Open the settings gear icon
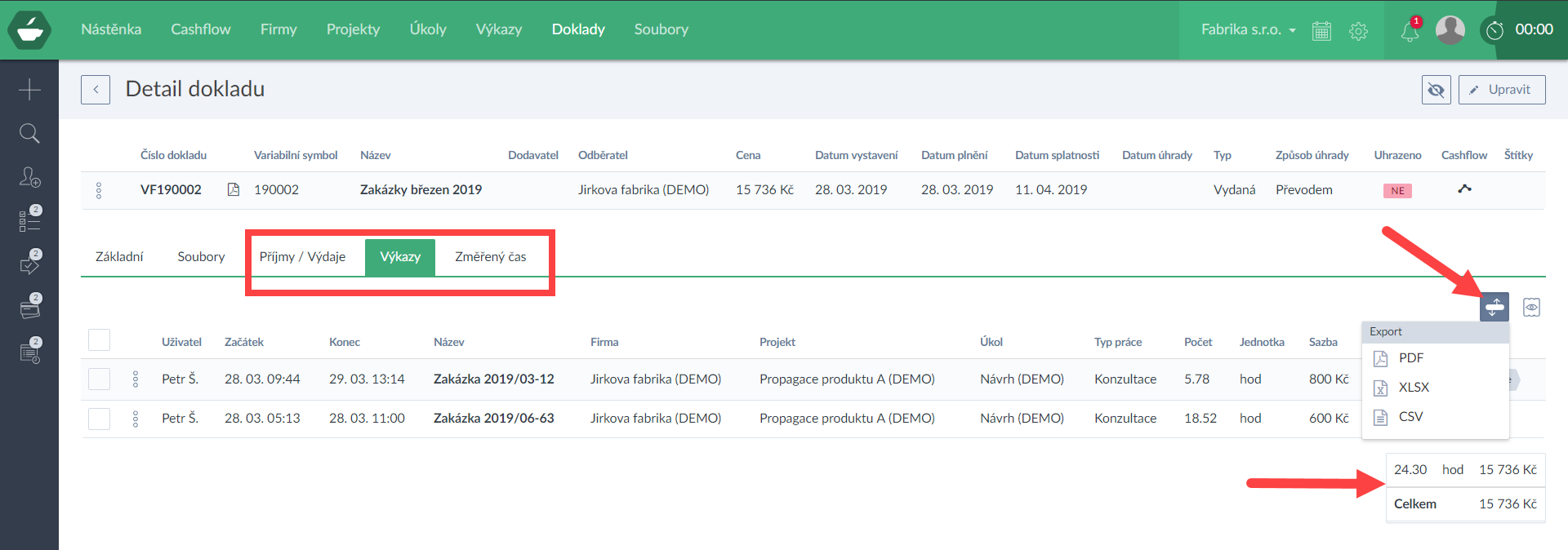Image resolution: width=1568 pixels, height=550 pixels. (1358, 31)
